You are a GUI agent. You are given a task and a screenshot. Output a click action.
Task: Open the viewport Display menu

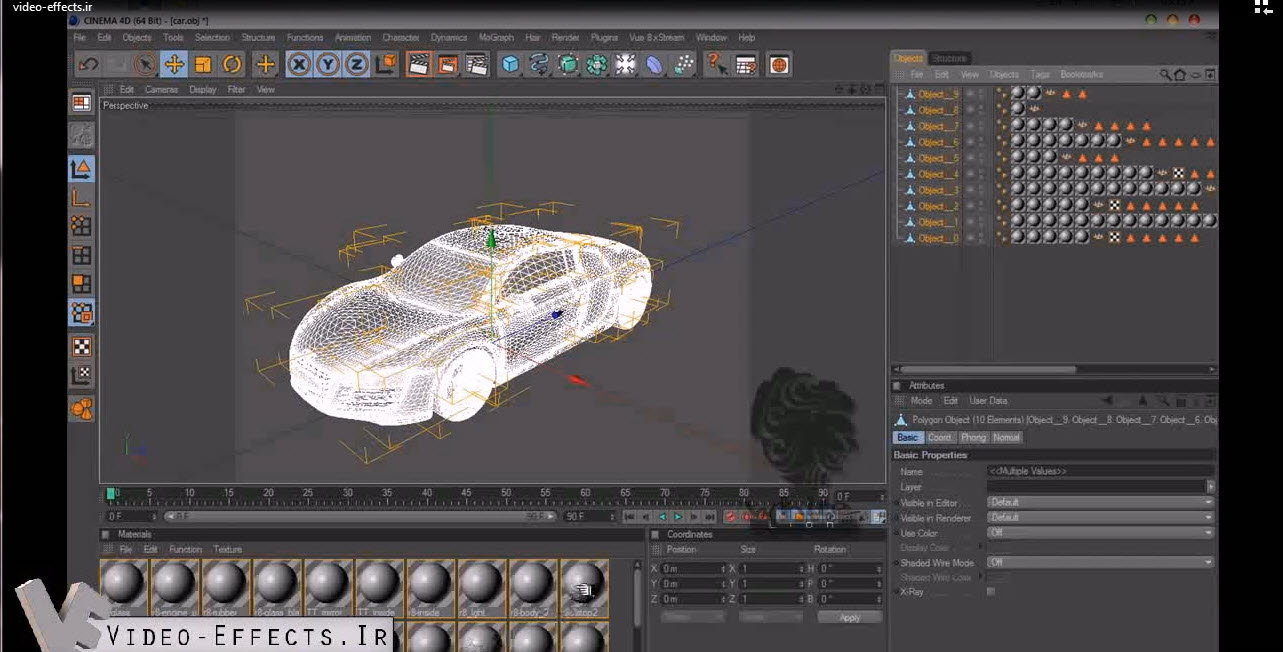tap(203, 90)
